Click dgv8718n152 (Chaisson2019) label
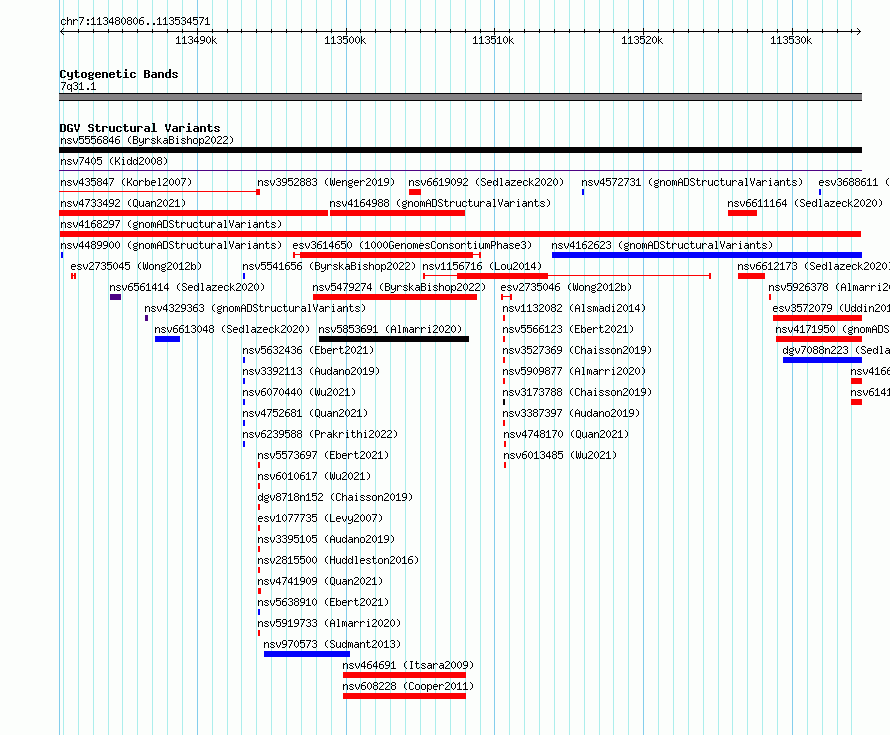The height and width of the screenshot is (735, 890). (x=335, y=497)
